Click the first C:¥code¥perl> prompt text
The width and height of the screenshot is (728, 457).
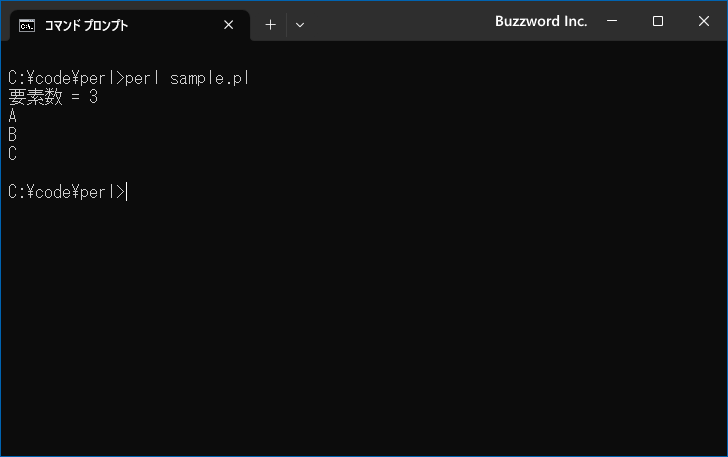point(66,78)
